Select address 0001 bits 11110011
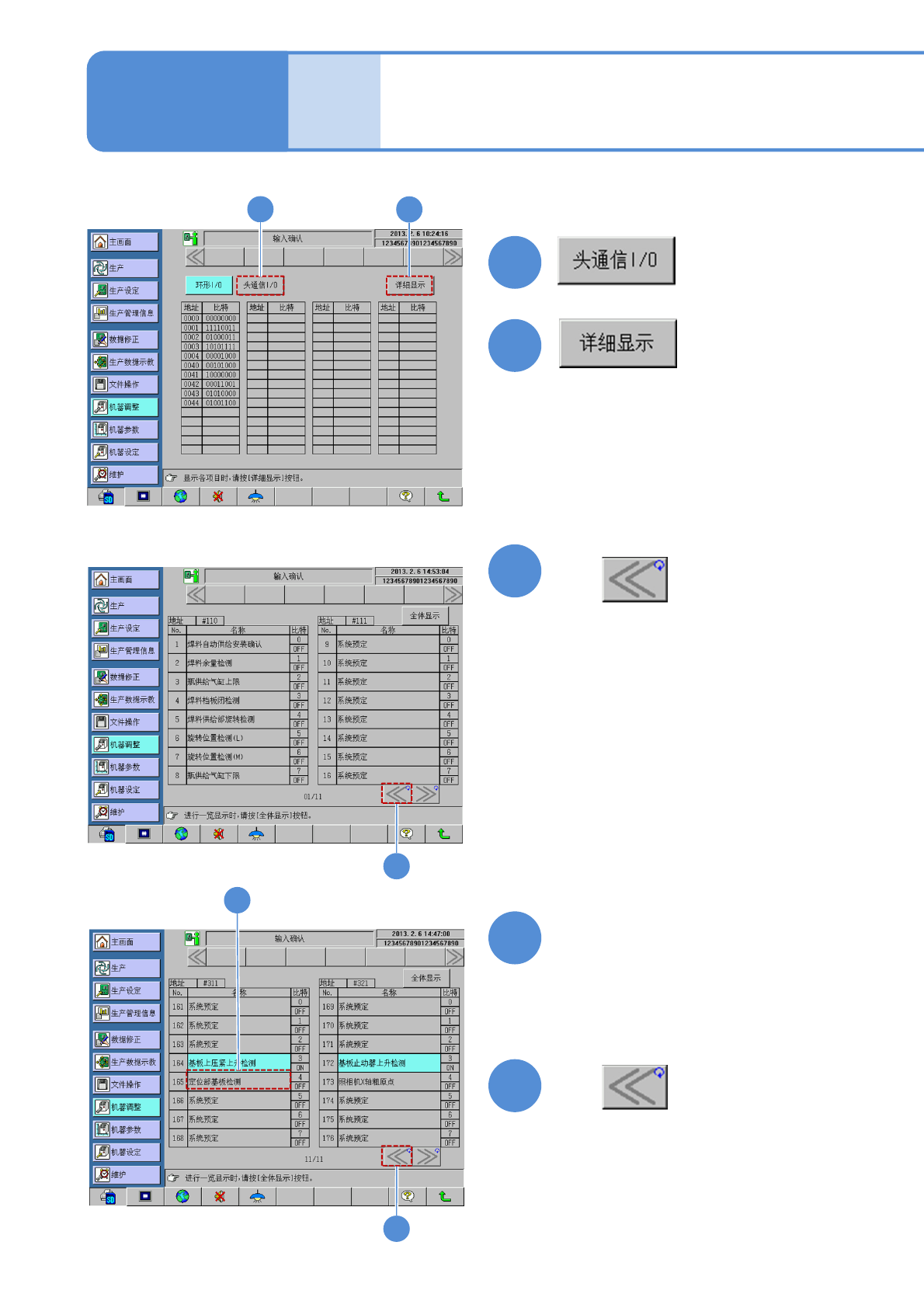 coord(210,328)
